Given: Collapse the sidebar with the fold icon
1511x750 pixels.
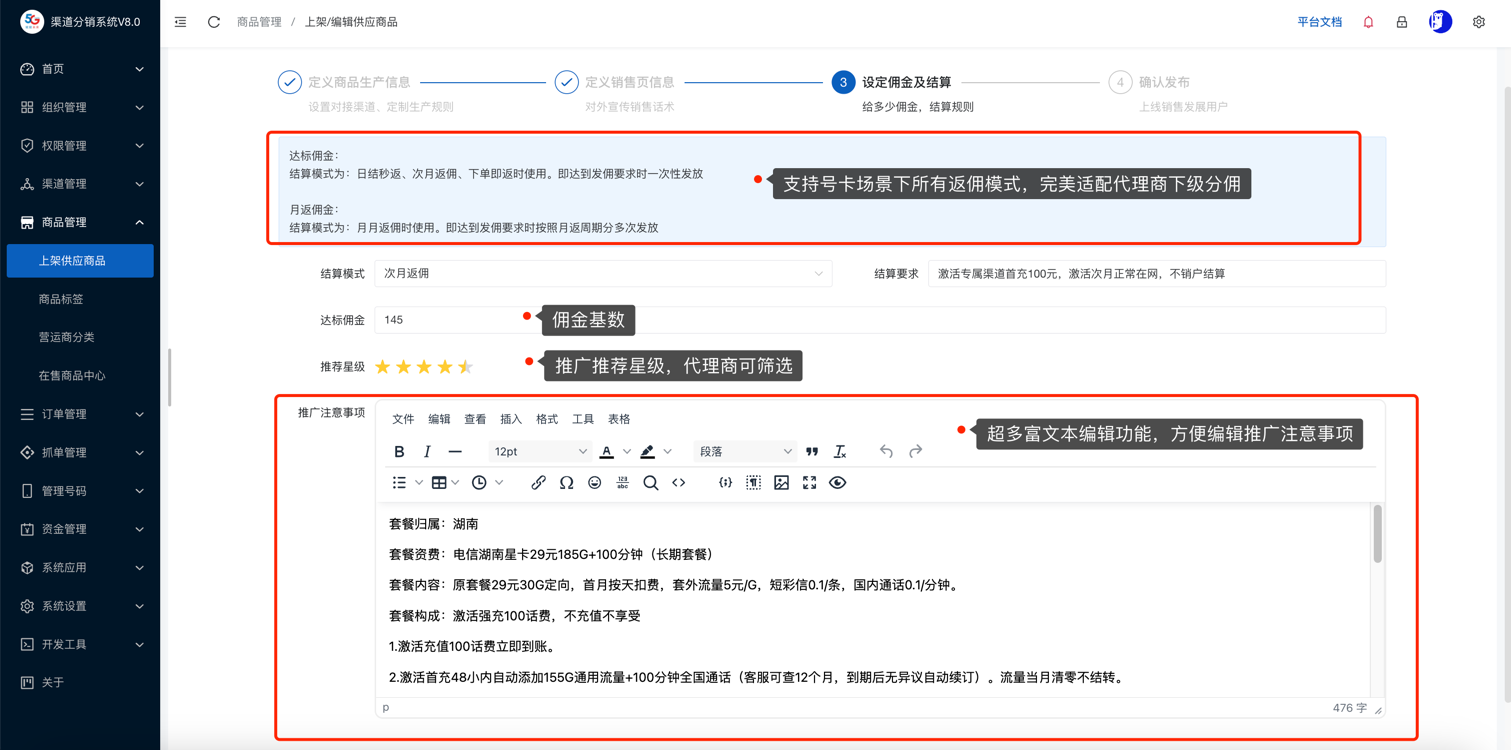Looking at the screenshot, I should tap(180, 22).
